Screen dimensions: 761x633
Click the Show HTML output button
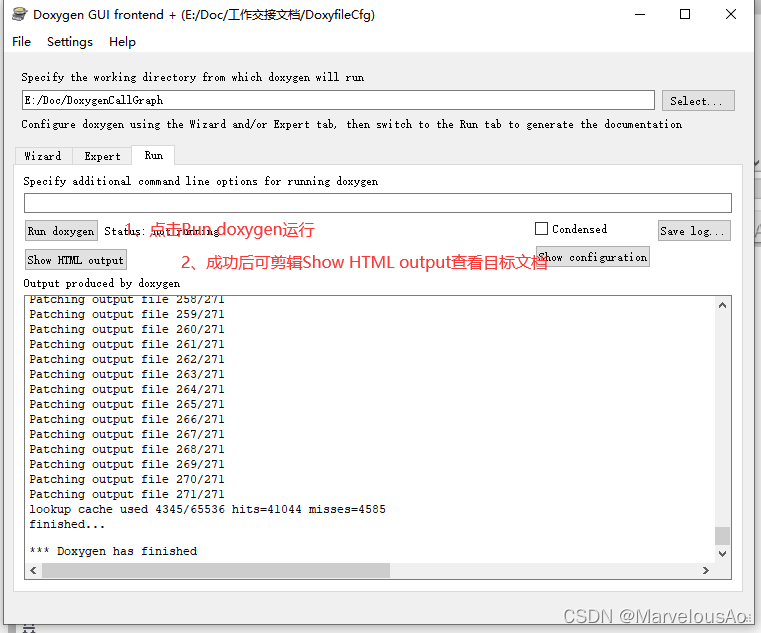point(76,260)
